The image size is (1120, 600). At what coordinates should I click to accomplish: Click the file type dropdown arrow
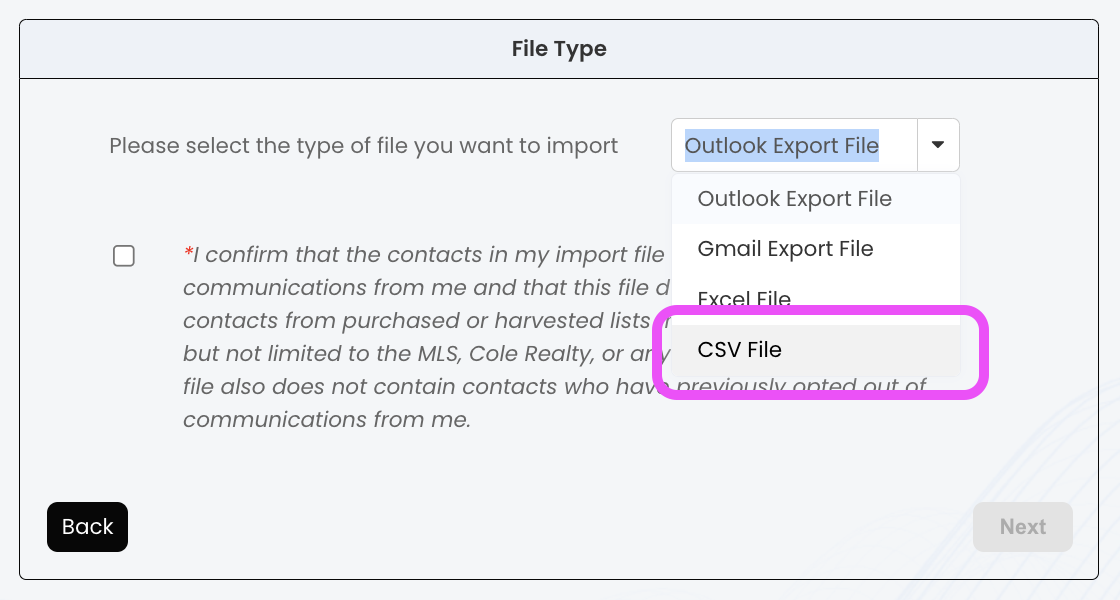(x=938, y=145)
